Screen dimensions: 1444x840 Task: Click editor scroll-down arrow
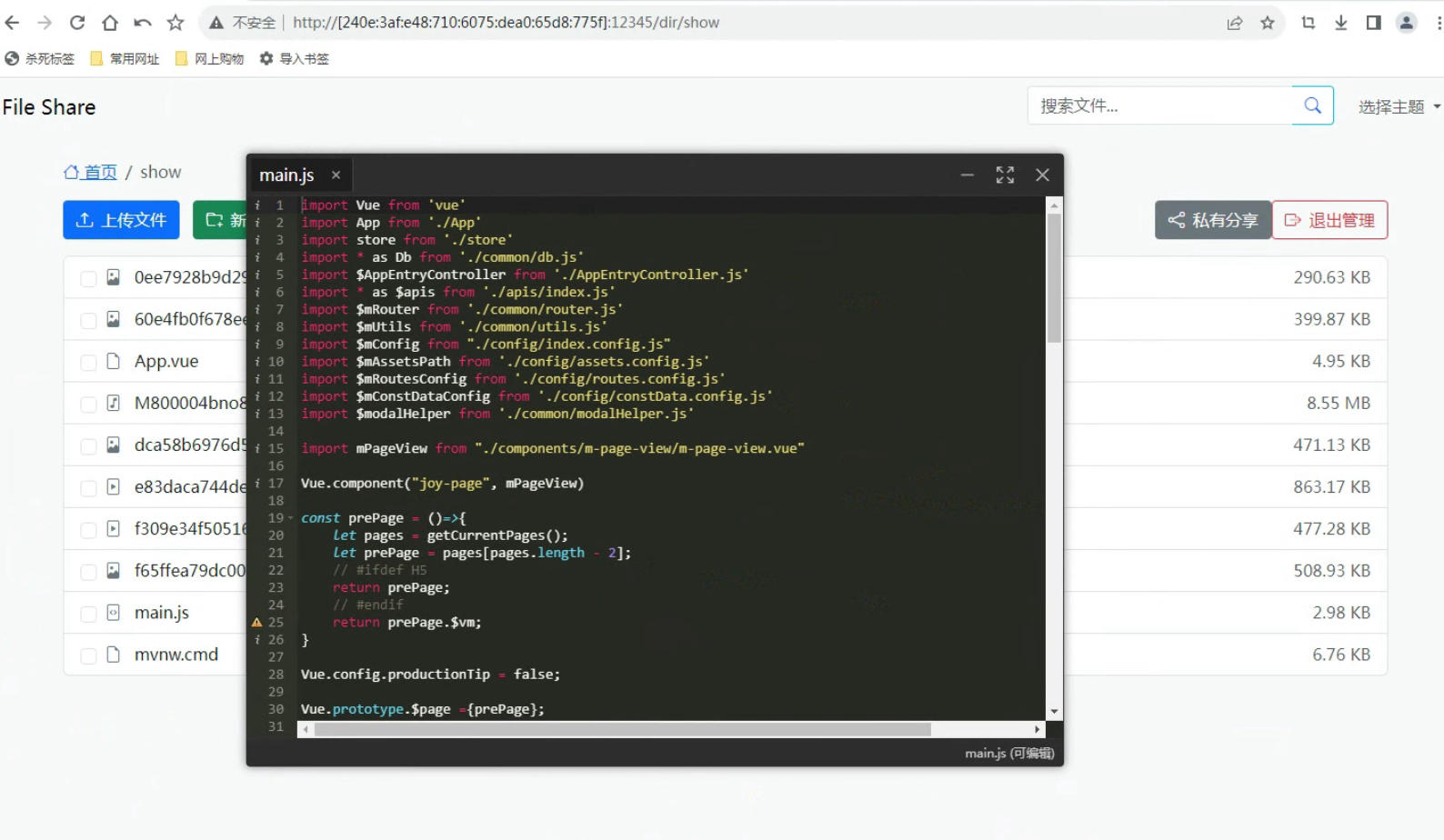1054,712
